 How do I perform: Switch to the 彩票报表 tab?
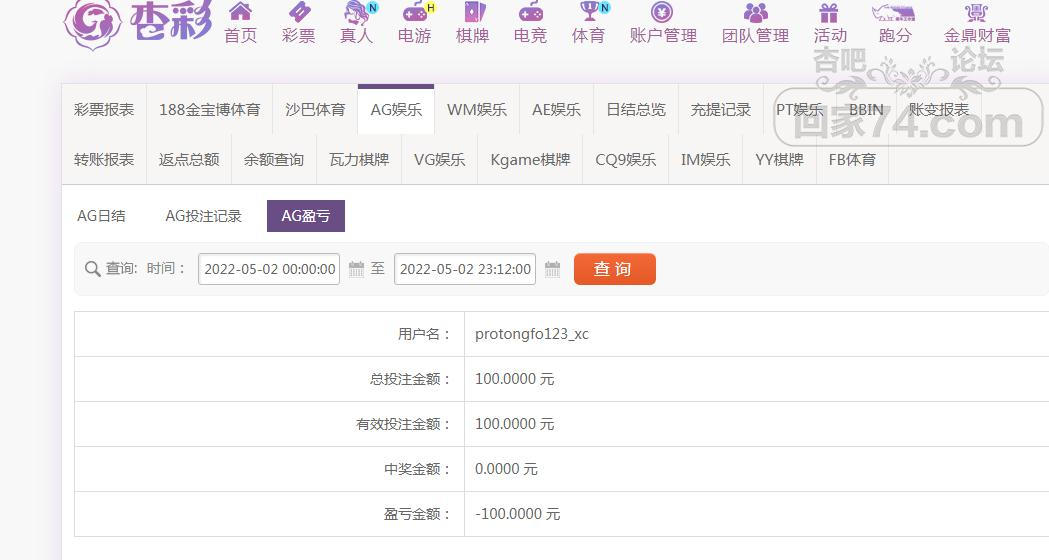click(104, 110)
